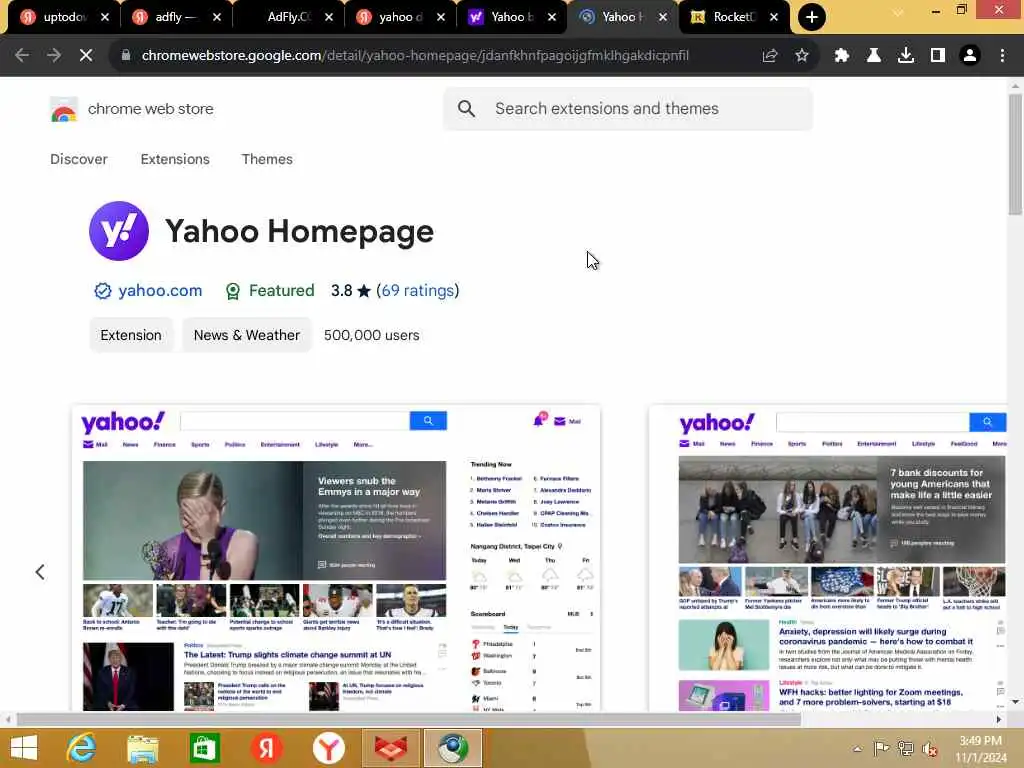This screenshot has width=1024, height=768.
Task: Switch to the Rocket tab
Action: [x=725, y=17]
